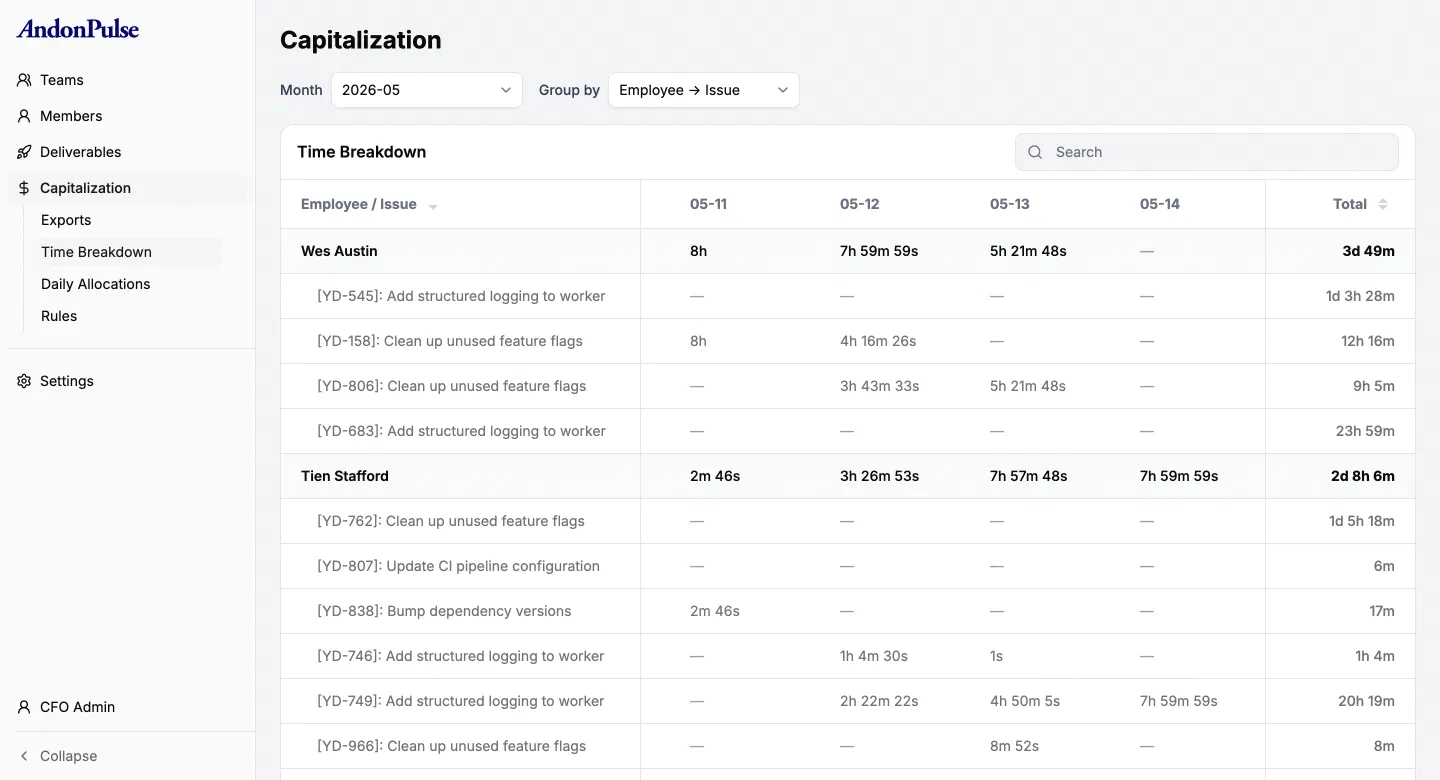Click the Deliverables rocket icon

pyautogui.click(x=24, y=152)
